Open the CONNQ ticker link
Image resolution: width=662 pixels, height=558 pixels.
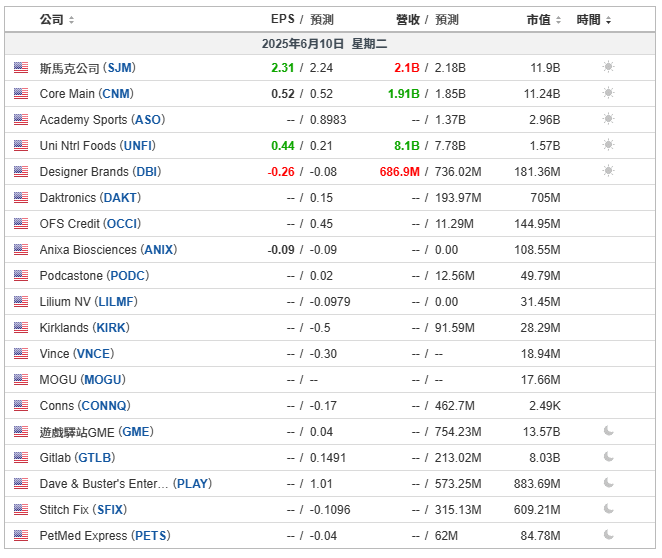104,405
